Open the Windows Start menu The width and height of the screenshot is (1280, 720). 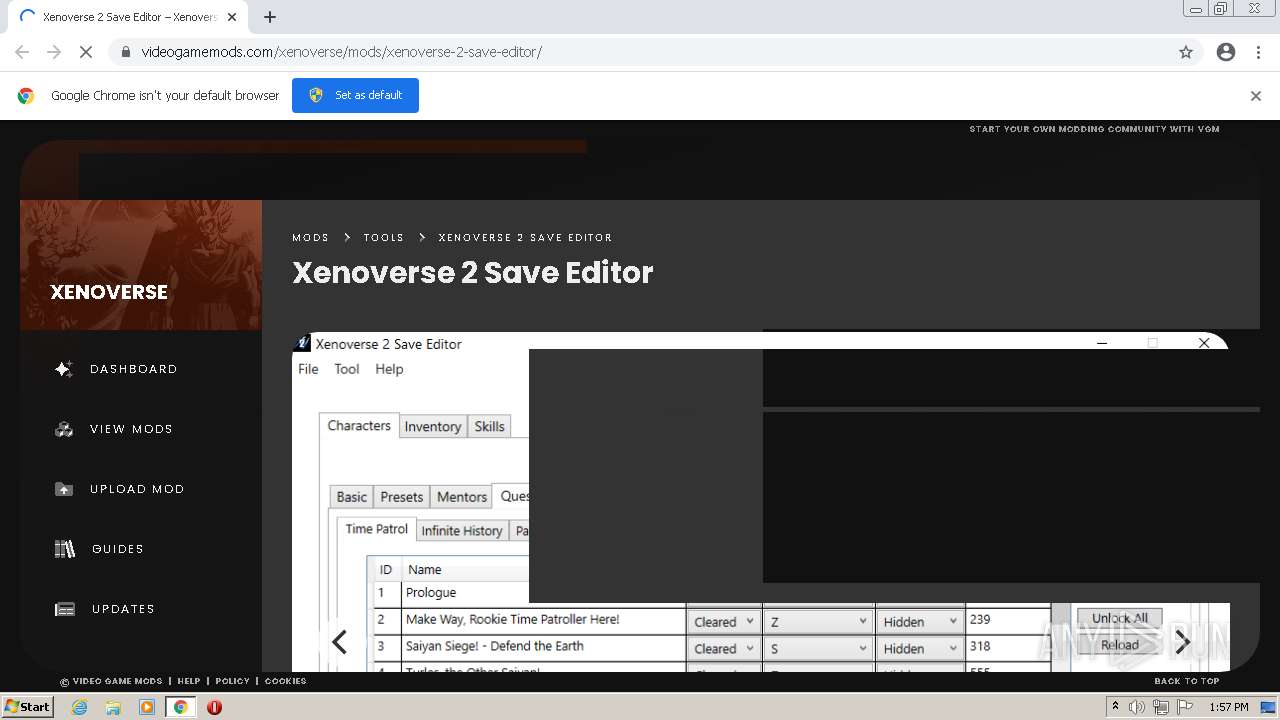(27, 707)
